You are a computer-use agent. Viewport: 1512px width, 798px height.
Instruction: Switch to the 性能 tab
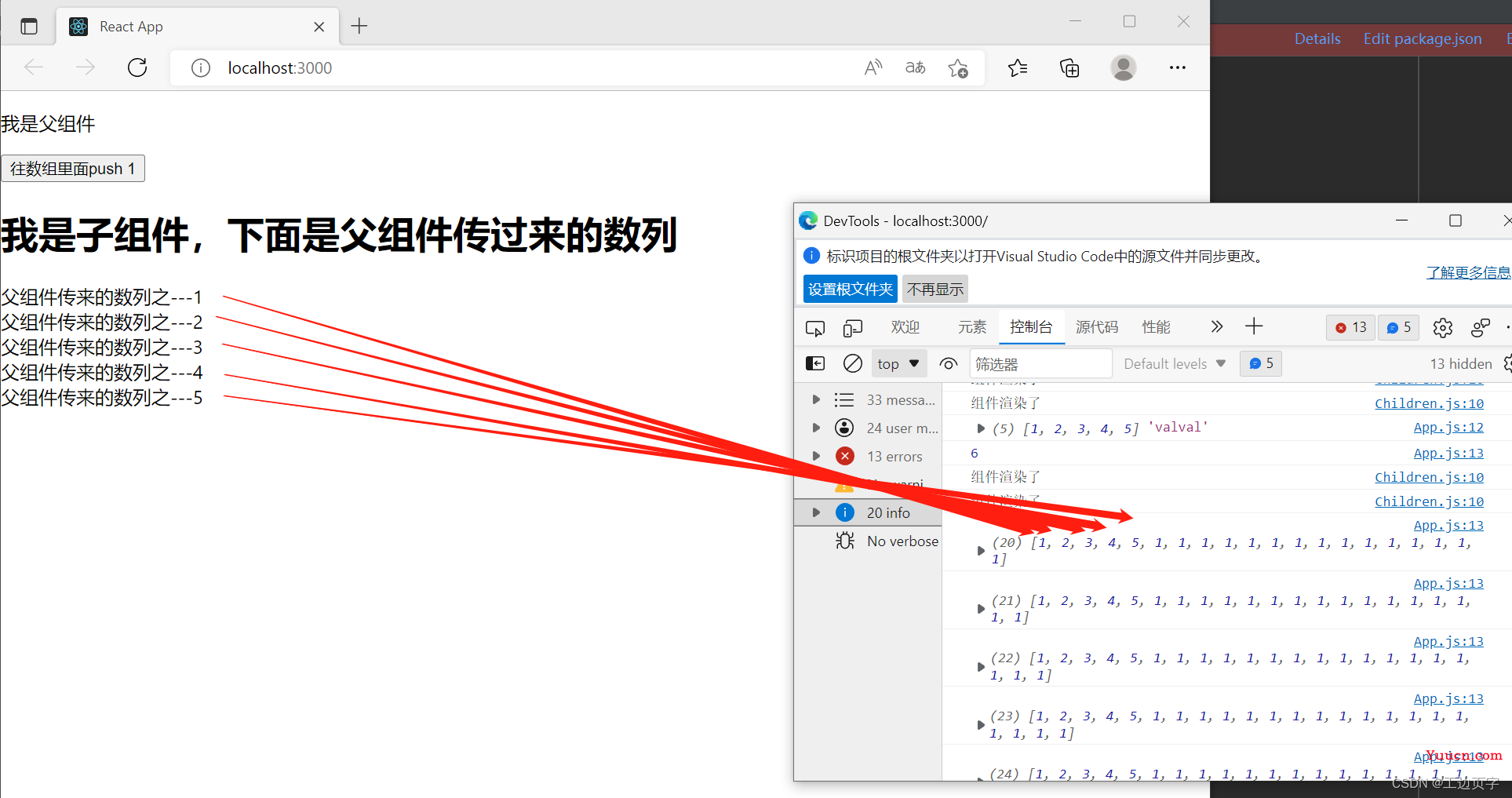(1156, 327)
